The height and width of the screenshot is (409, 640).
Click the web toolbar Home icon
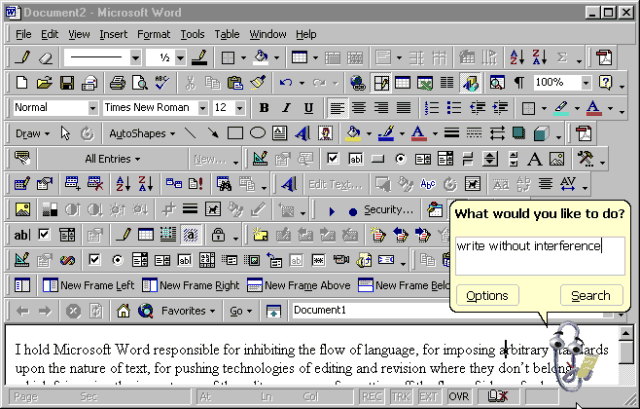[x=123, y=311]
